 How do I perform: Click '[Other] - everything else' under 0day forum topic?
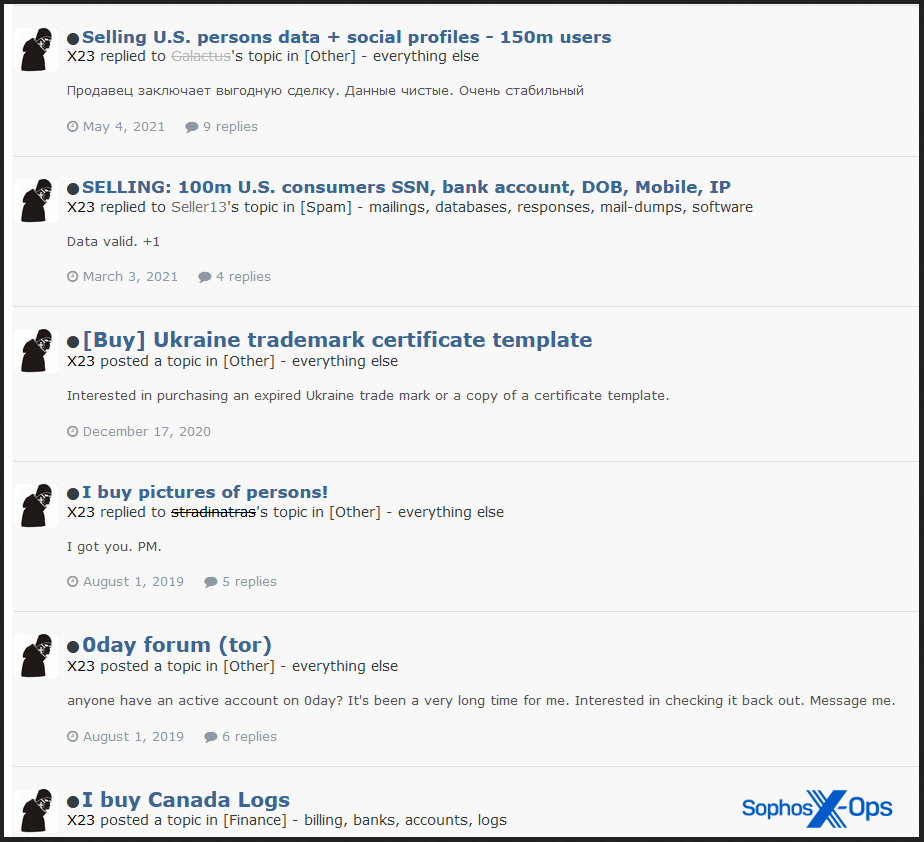pyautogui.click(x=311, y=666)
